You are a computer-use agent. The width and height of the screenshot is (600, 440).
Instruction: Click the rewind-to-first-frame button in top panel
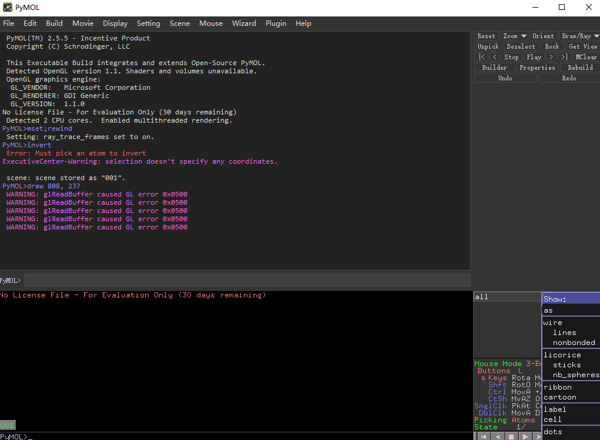coord(482,57)
